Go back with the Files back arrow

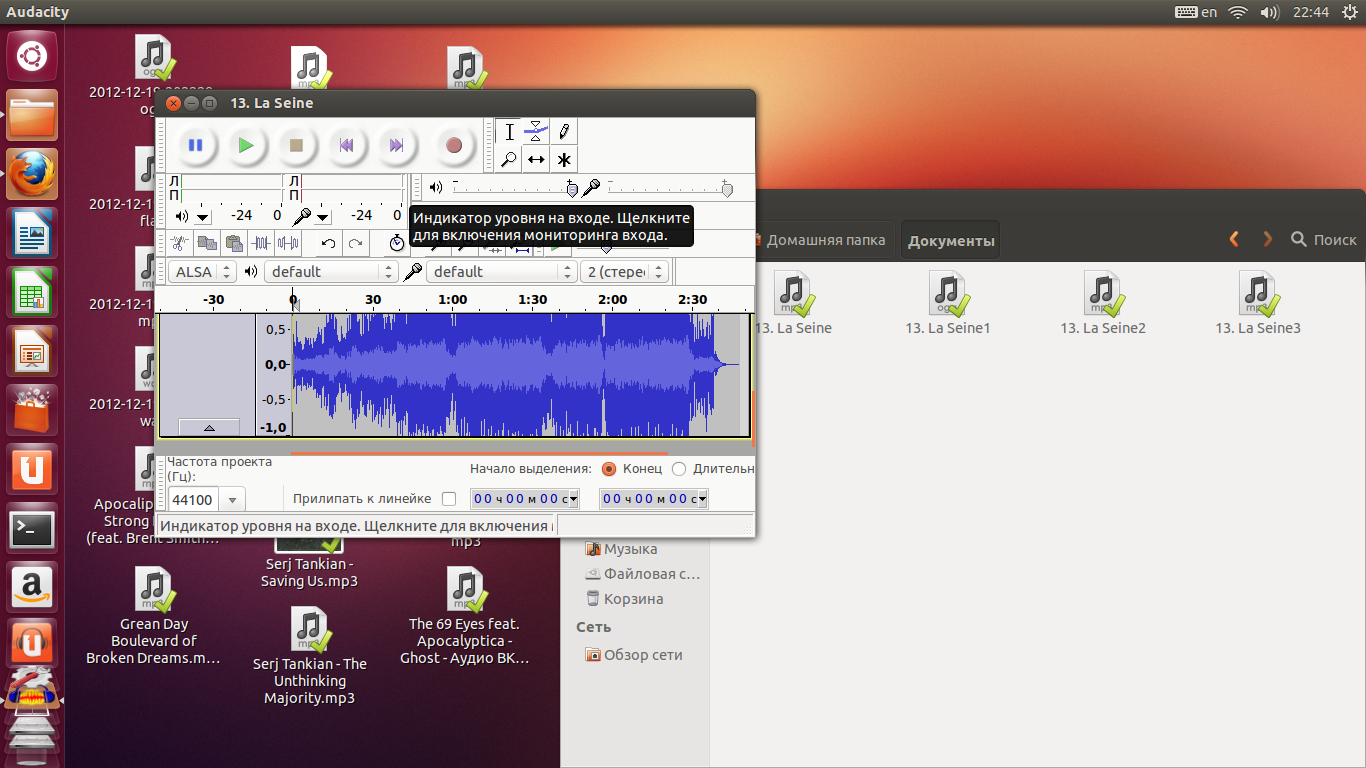coord(1234,239)
